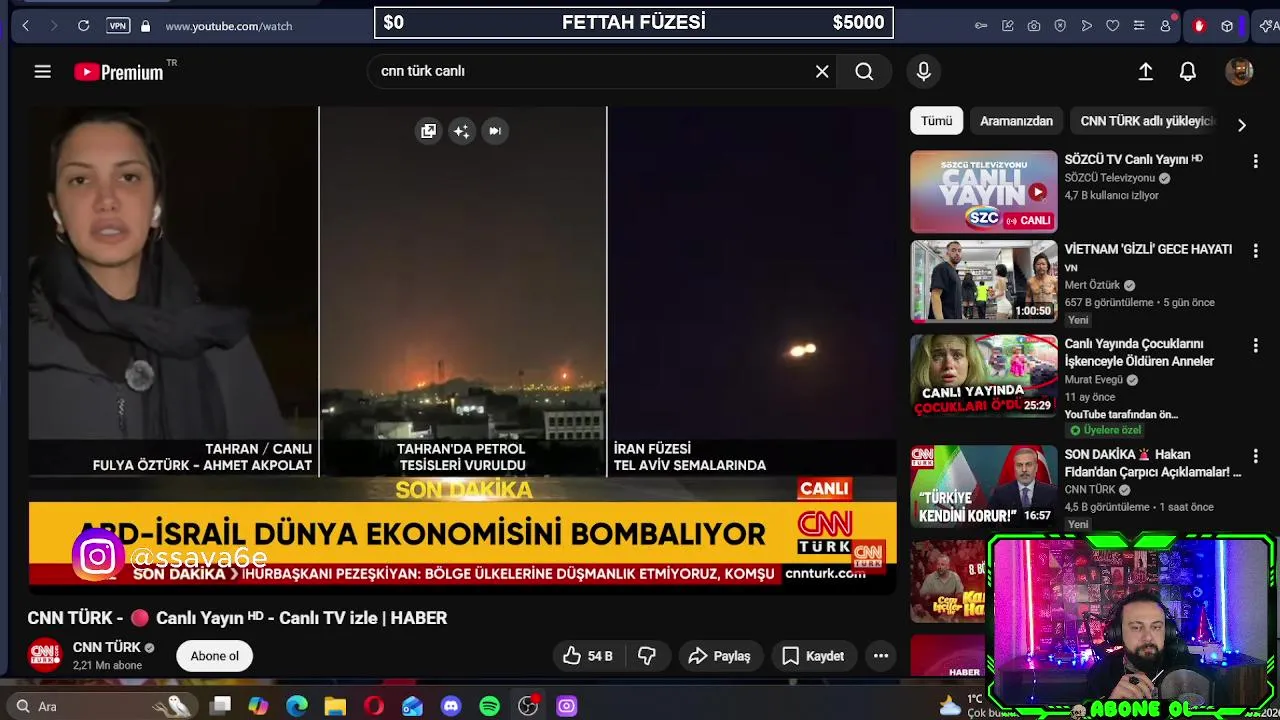Open the extensions cube icon
The width and height of the screenshot is (1280, 720).
(x=1227, y=26)
